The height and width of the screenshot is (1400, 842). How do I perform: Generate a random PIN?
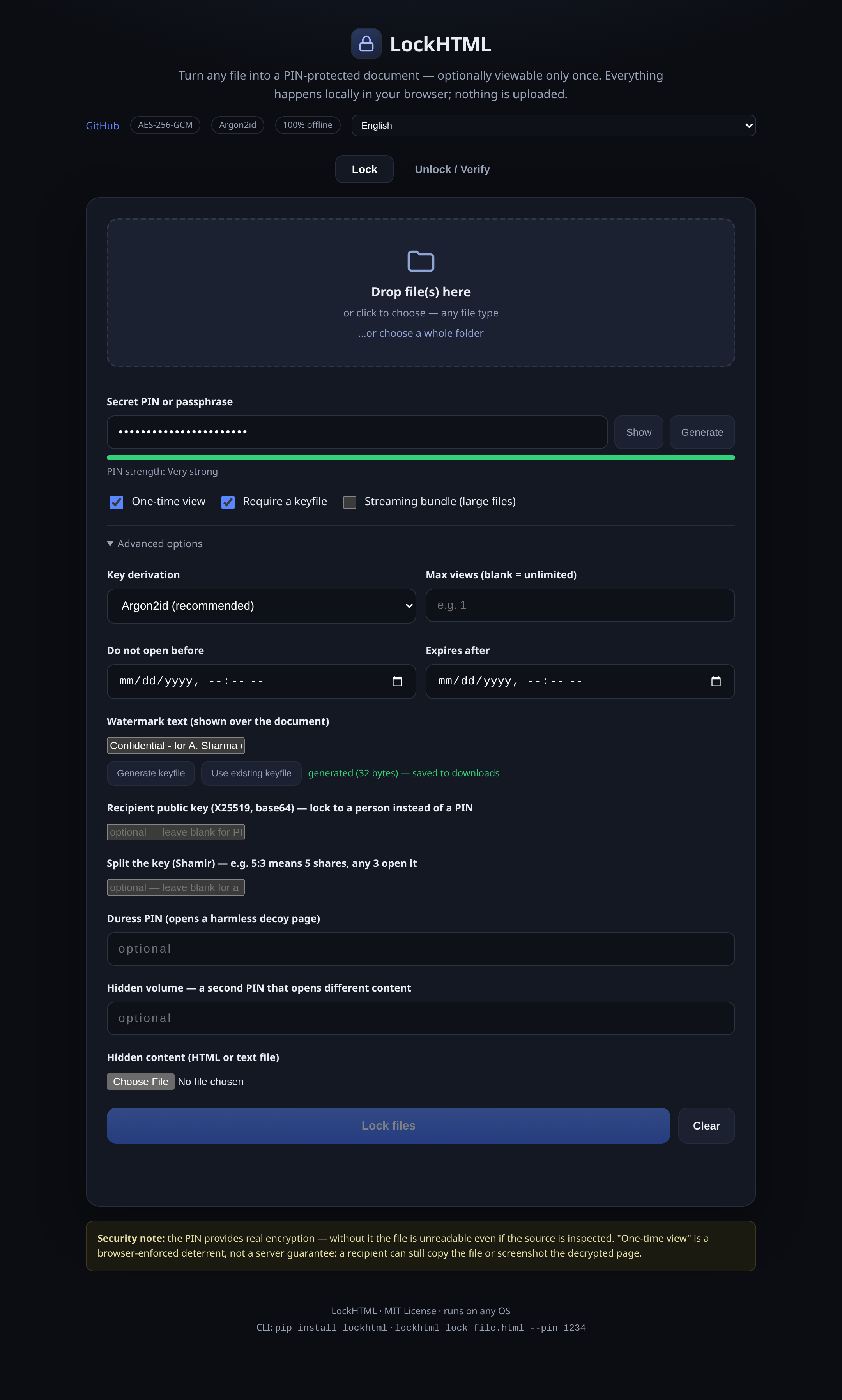point(702,432)
